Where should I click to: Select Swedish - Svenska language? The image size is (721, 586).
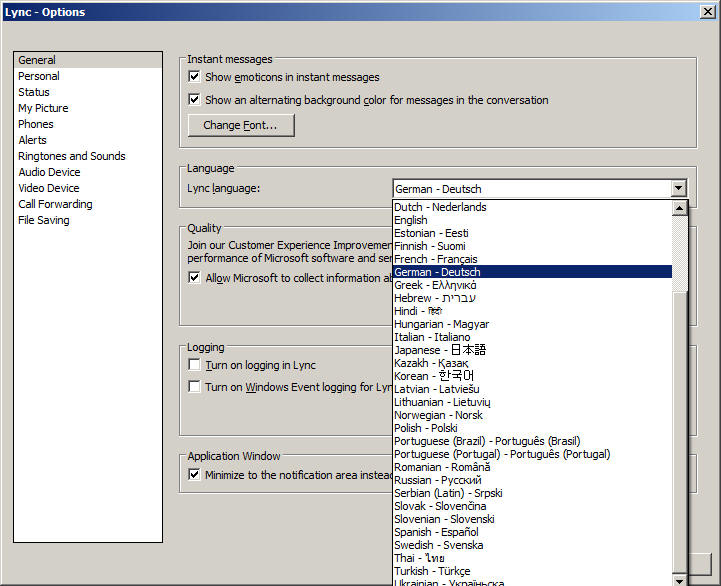coord(532,545)
